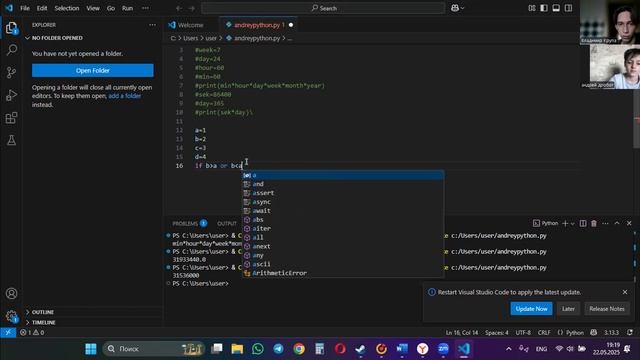Open the Manage gear icon

[x=11, y=316]
